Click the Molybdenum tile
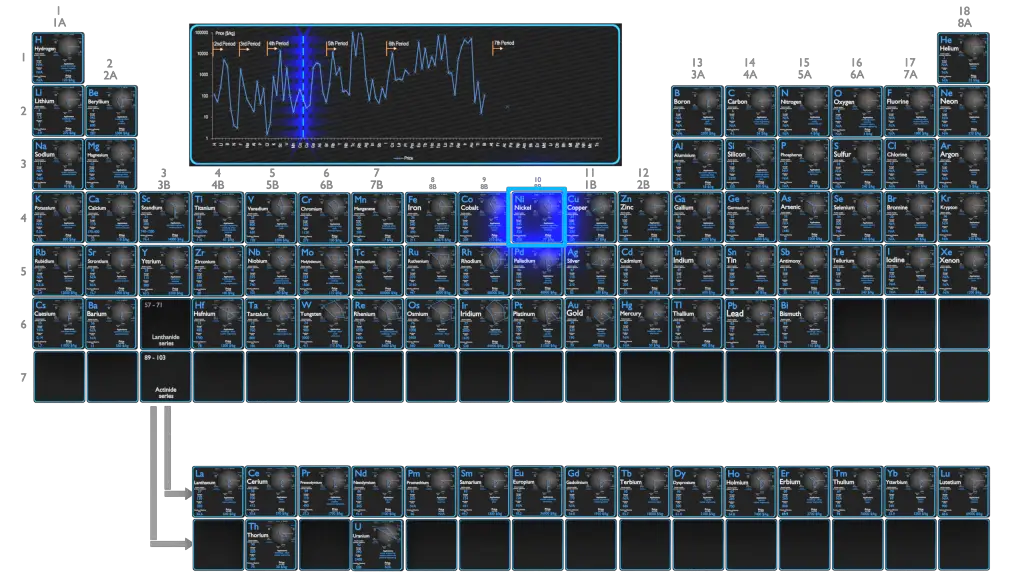The height and width of the screenshot is (576, 1024). pos(325,270)
